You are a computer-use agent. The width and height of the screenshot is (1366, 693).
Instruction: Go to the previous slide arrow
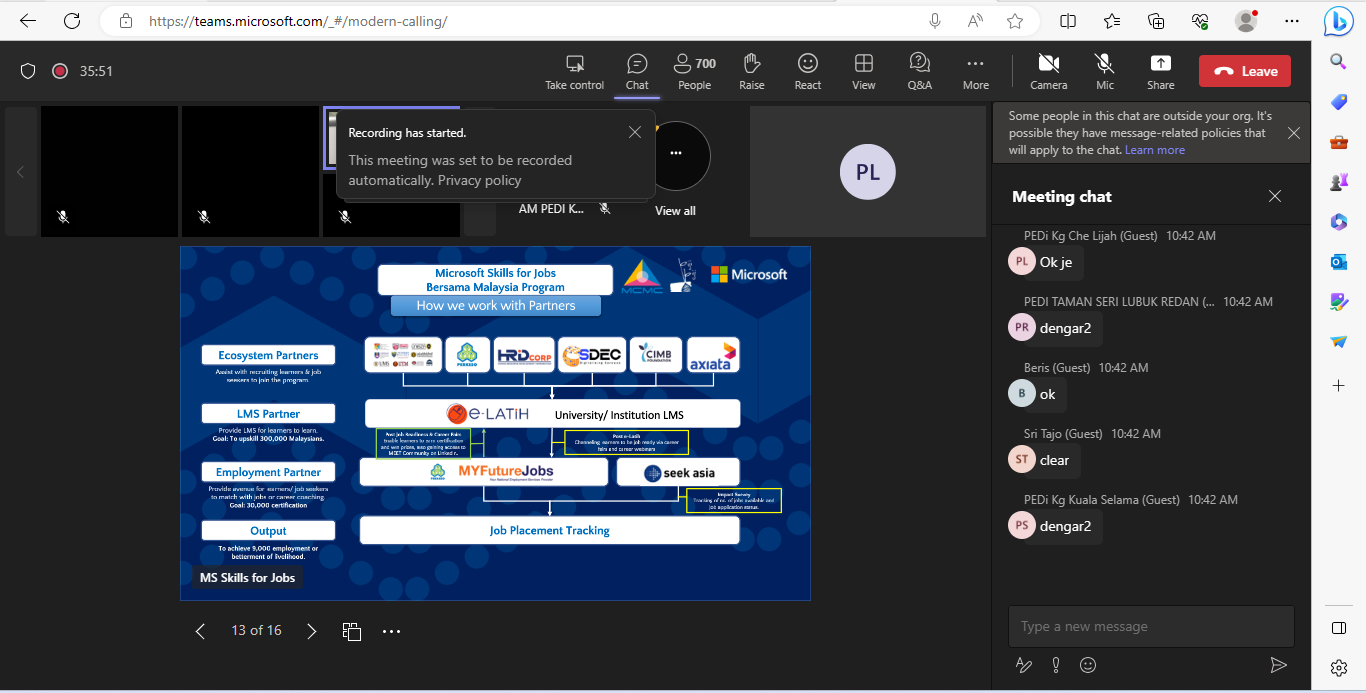coord(200,631)
